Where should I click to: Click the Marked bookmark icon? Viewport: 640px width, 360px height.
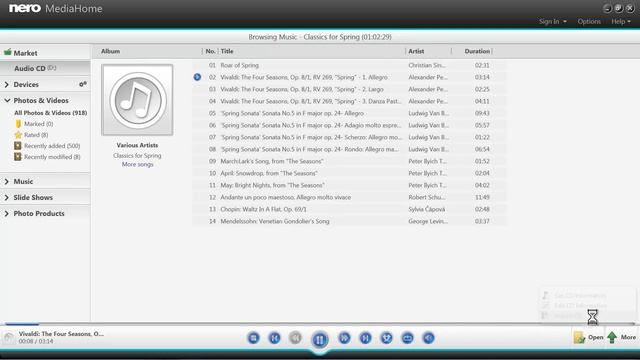(18, 124)
